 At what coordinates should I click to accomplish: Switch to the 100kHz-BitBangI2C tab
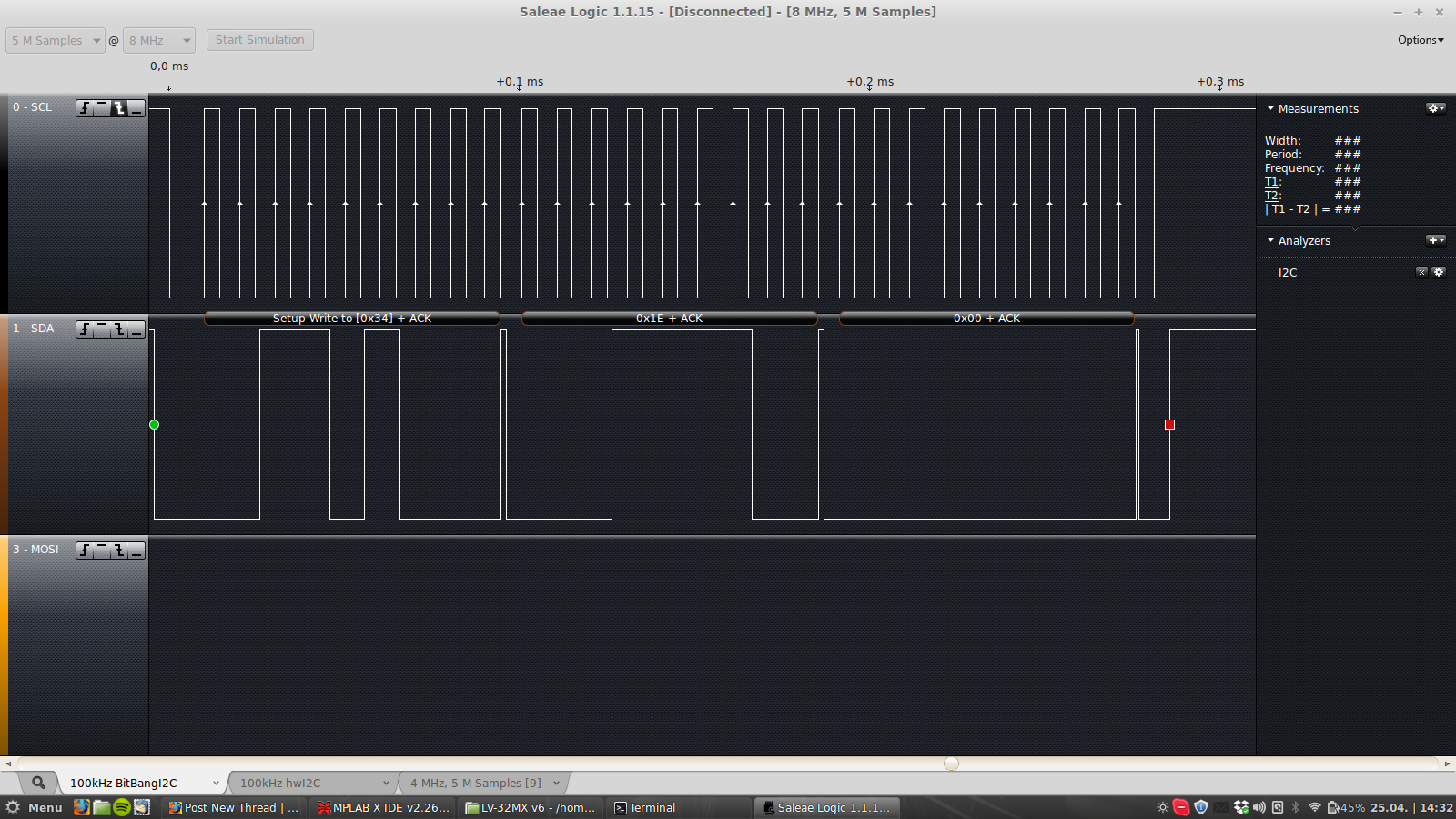coord(124,783)
